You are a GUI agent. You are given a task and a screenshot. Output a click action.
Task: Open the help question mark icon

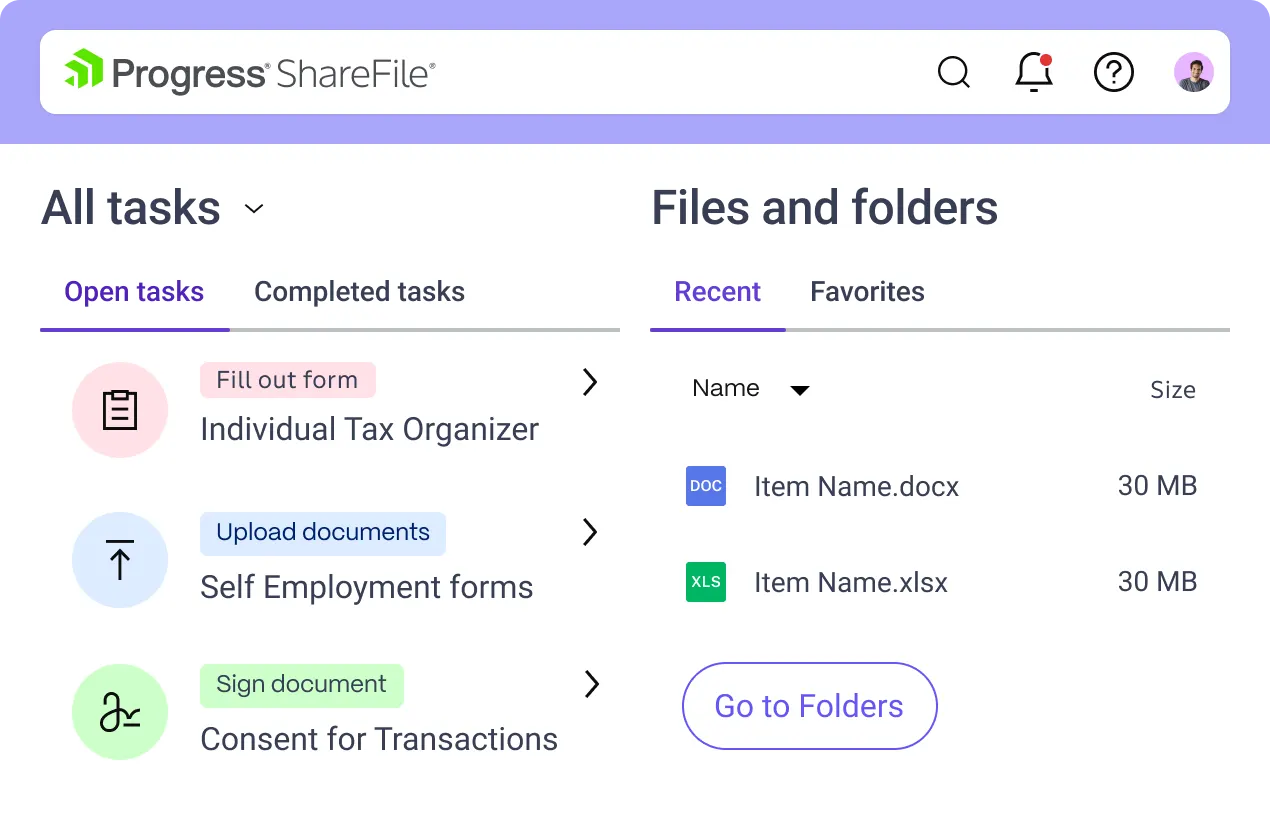1113,72
